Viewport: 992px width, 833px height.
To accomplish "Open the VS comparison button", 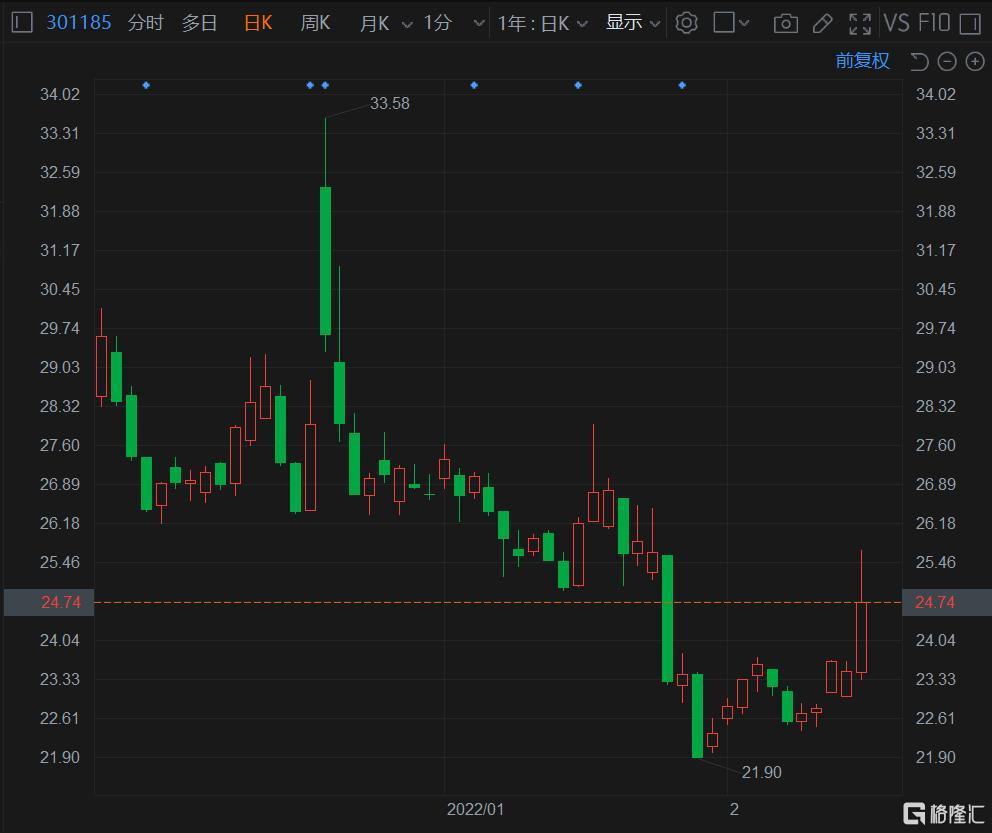I will 896,23.
